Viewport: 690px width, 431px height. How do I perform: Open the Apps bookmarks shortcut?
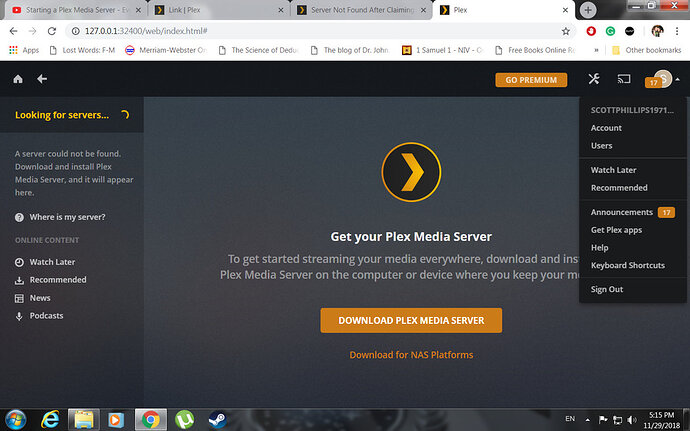coord(25,50)
